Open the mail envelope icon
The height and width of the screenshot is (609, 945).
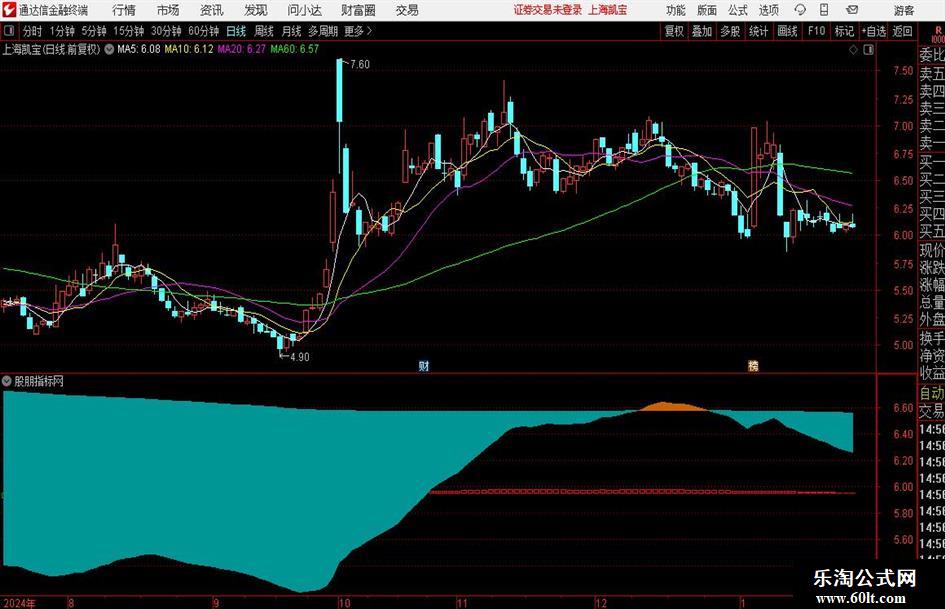pyautogui.click(x=852, y=10)
